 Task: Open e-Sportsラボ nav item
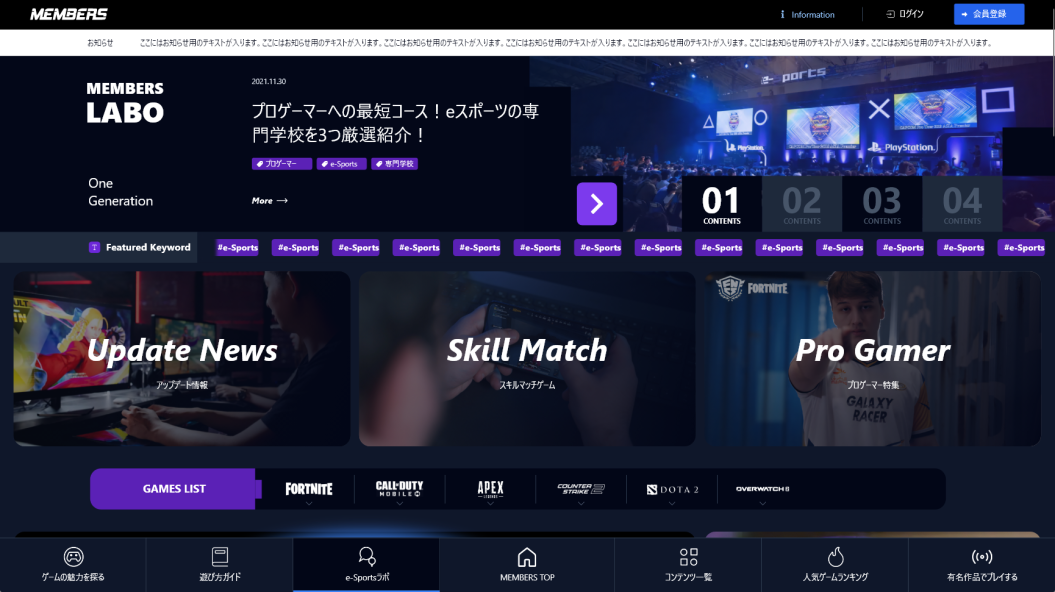(367, 564)
